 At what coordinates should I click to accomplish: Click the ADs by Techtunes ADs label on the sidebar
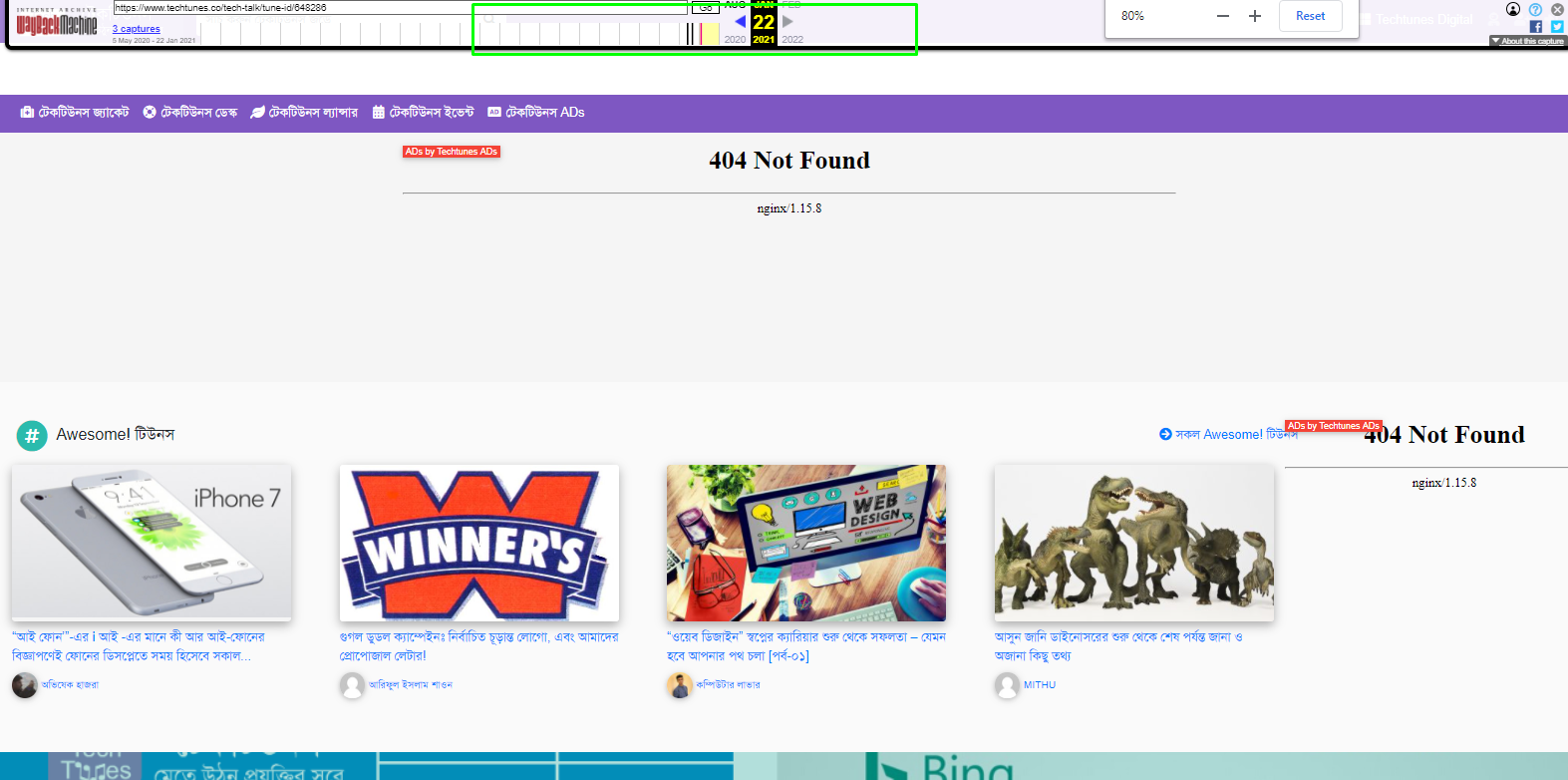(1334, 426)
